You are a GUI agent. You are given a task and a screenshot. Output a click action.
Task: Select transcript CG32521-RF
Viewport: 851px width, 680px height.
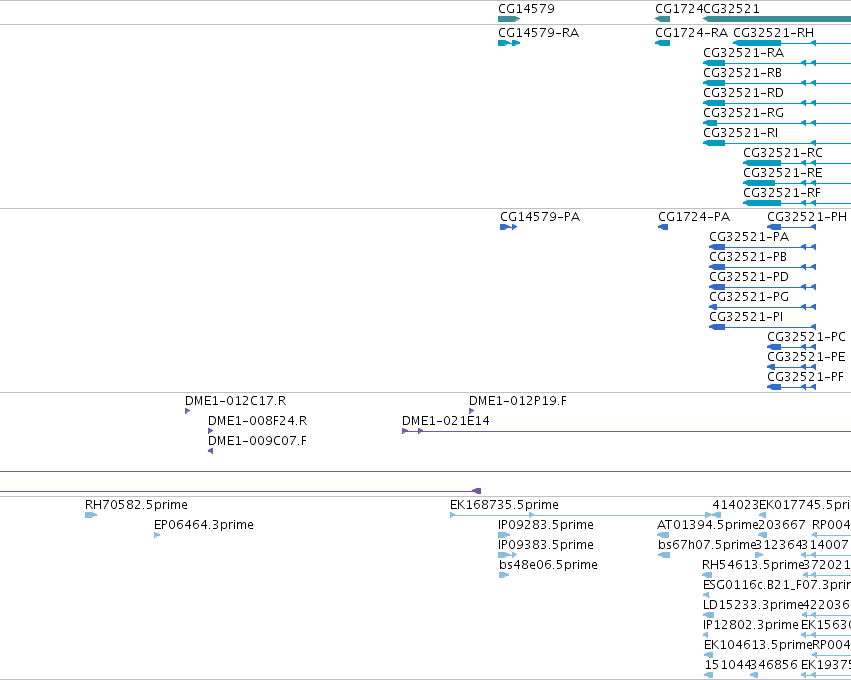[x=782, y=193]
